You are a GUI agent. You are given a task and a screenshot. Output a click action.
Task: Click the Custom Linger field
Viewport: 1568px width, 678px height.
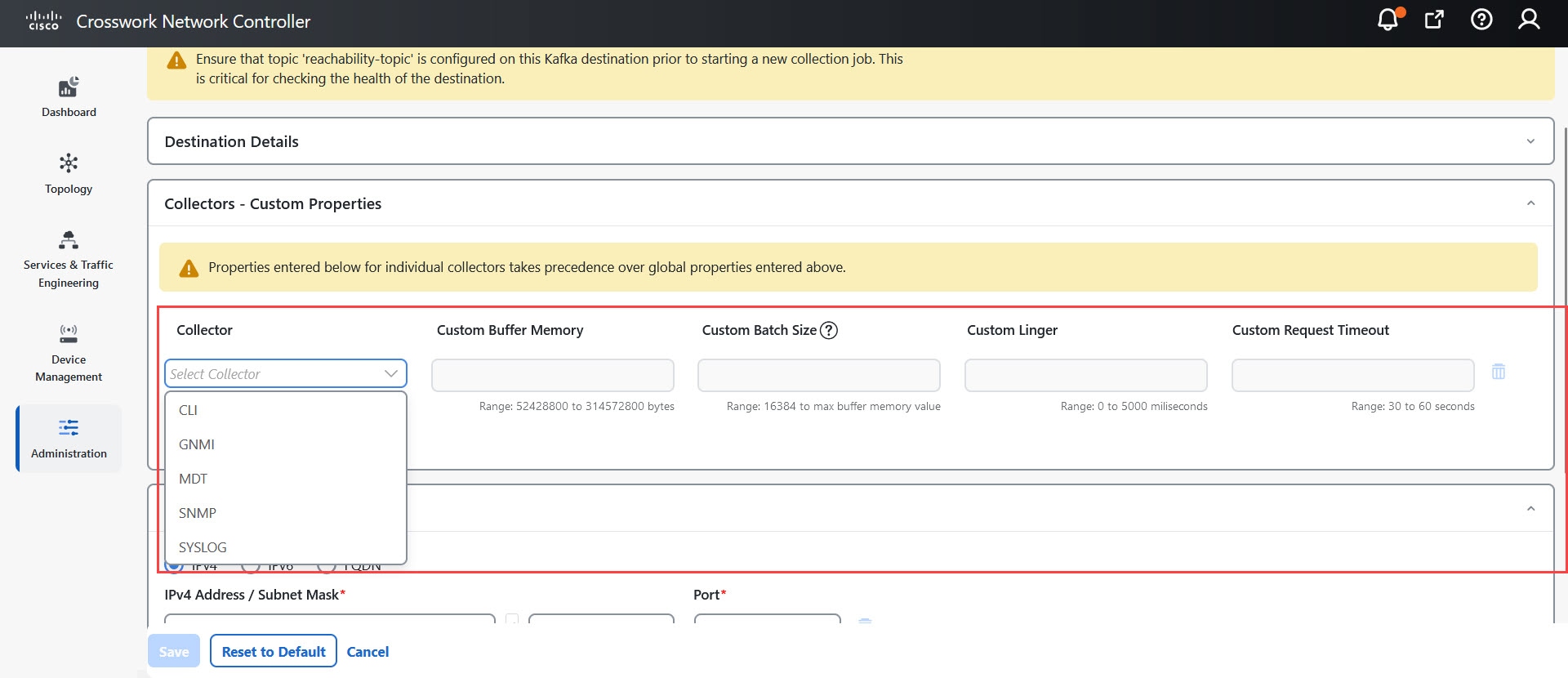pyautogui.click(x=1086, y=375)
